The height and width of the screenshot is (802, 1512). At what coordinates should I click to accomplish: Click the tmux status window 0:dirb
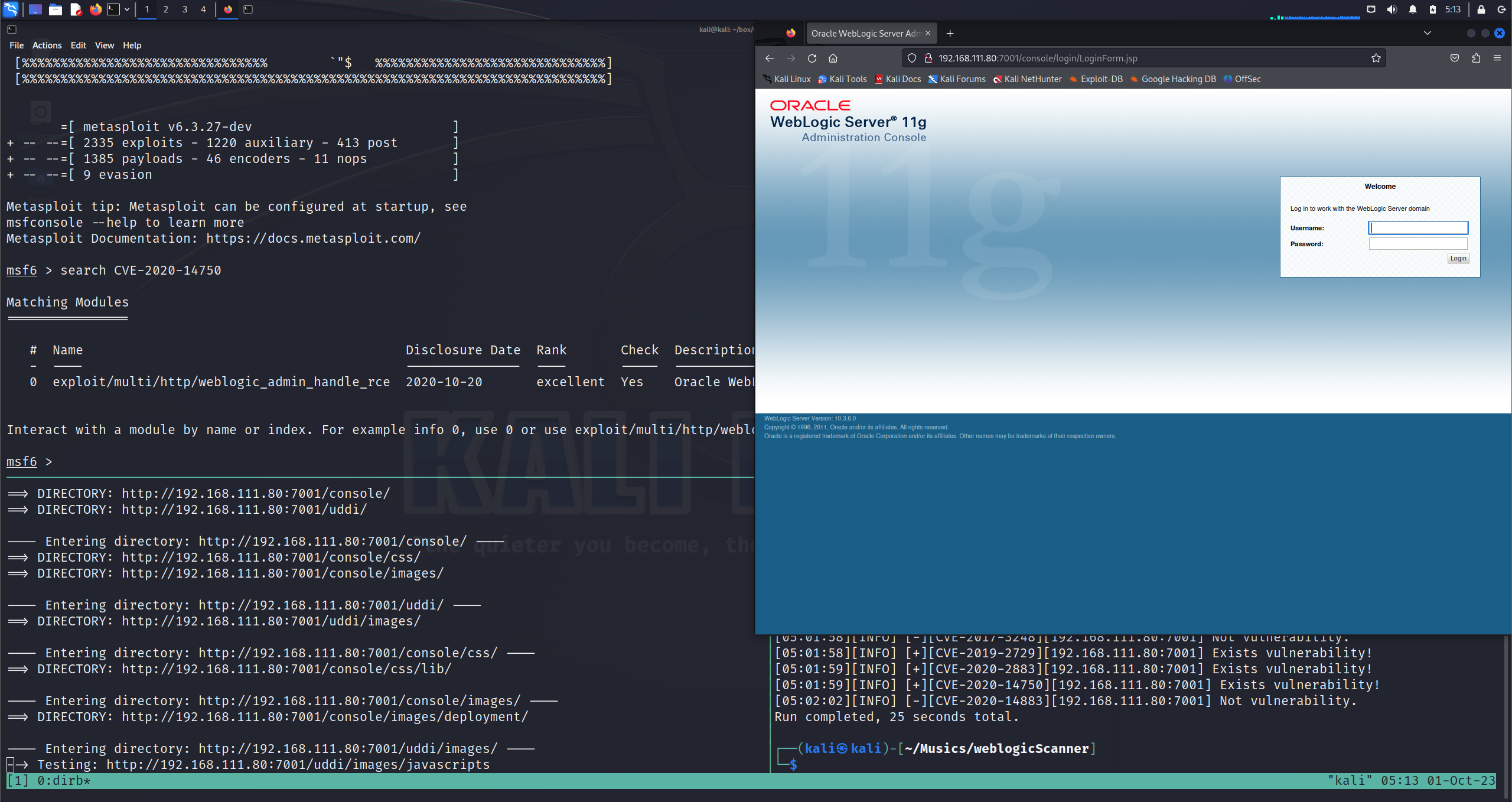[x=64, y=781]
